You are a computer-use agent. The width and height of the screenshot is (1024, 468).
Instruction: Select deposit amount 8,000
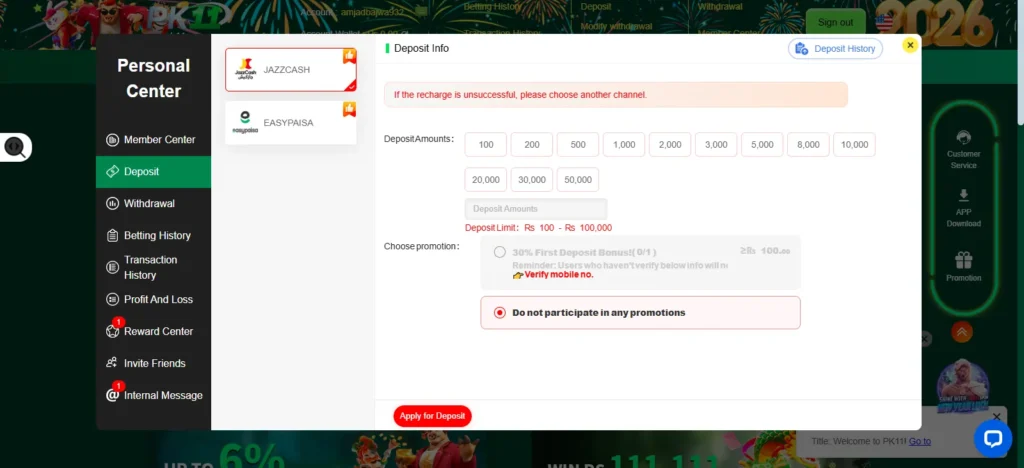click(x=808, y=145)
